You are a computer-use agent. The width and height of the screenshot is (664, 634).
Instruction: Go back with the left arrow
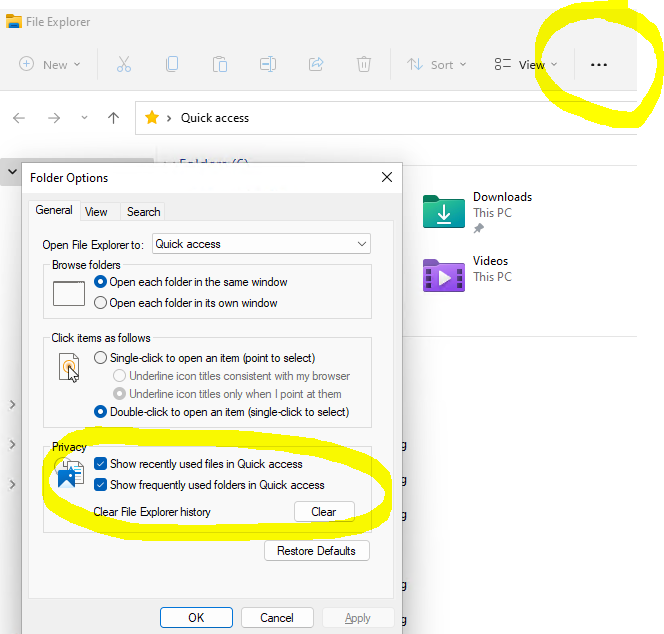point(19,118)
